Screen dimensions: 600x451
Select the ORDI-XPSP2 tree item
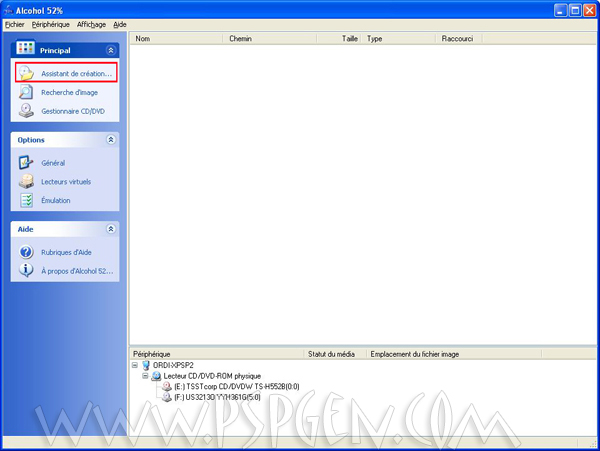173,365
